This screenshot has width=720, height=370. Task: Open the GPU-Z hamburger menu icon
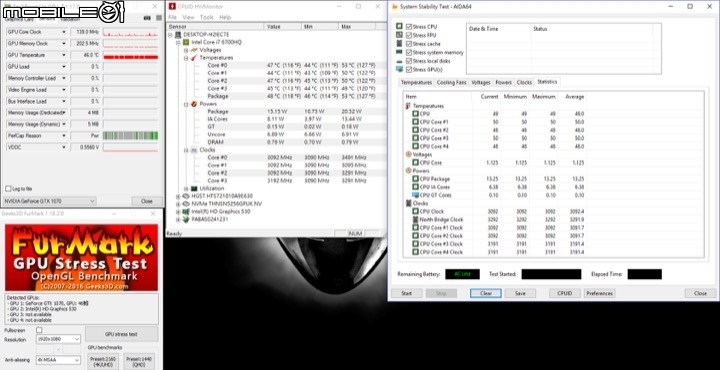(x=159, y=18)
